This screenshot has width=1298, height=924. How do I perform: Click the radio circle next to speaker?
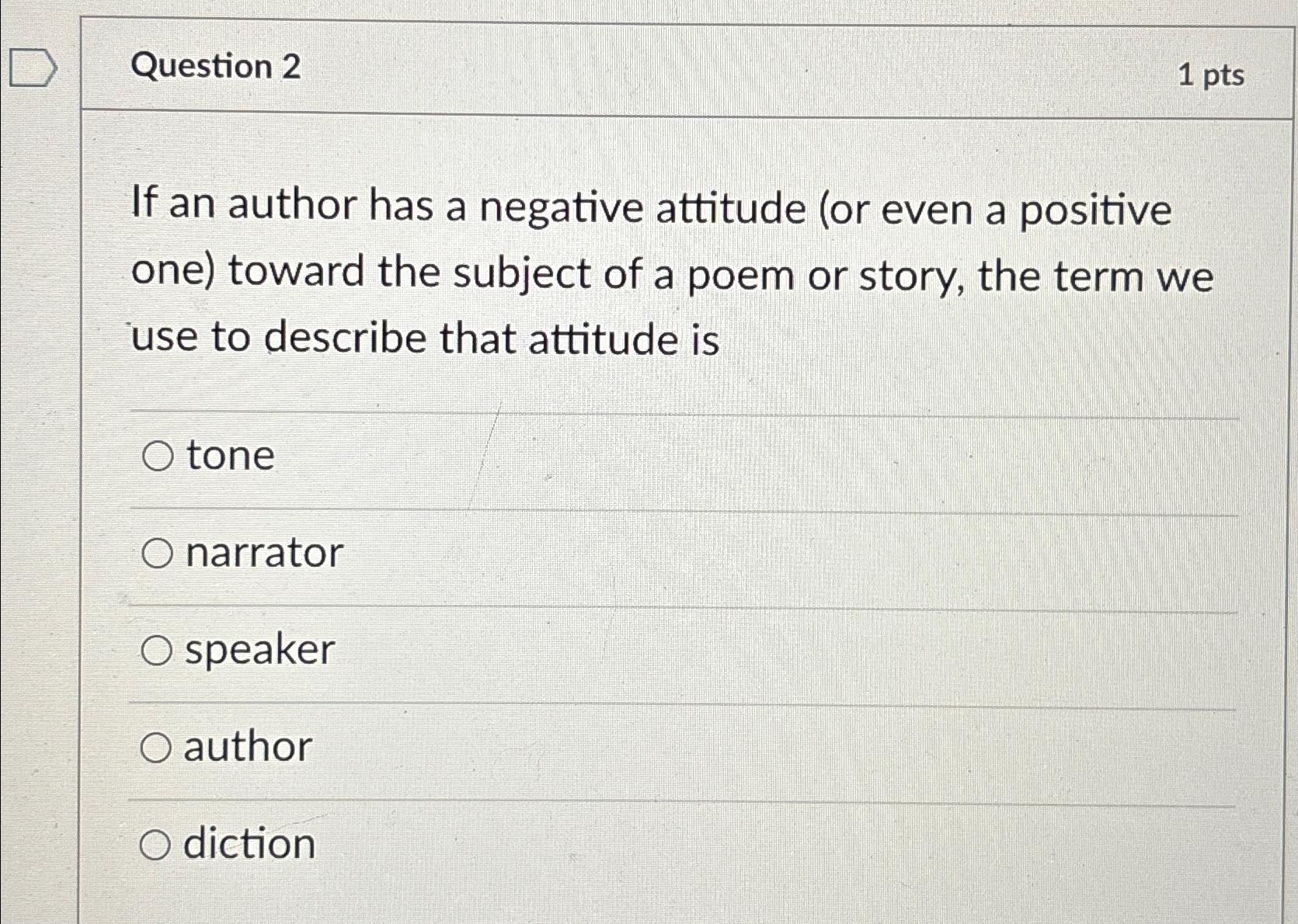[158, 651]
